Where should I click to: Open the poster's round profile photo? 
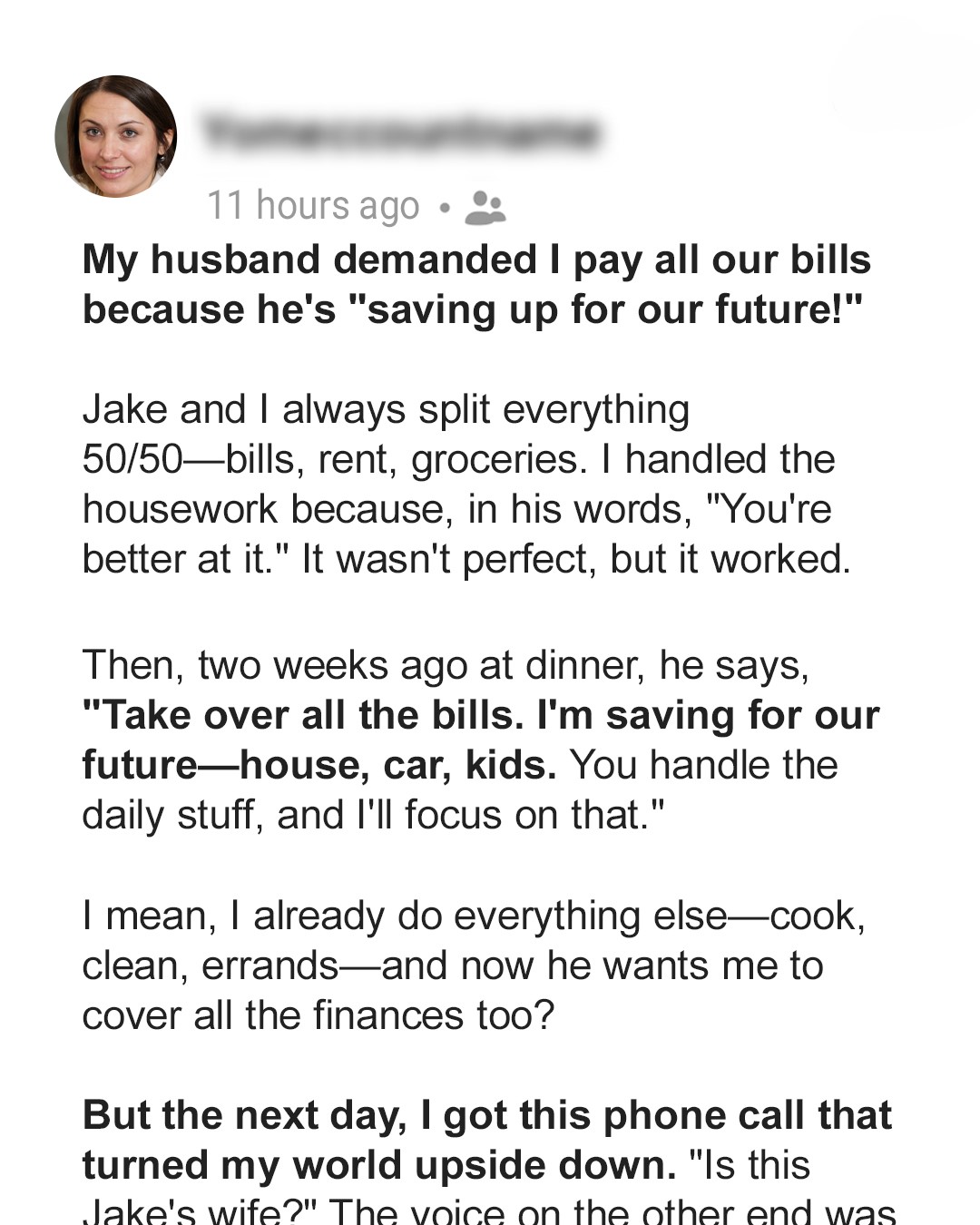pos(116,136)
